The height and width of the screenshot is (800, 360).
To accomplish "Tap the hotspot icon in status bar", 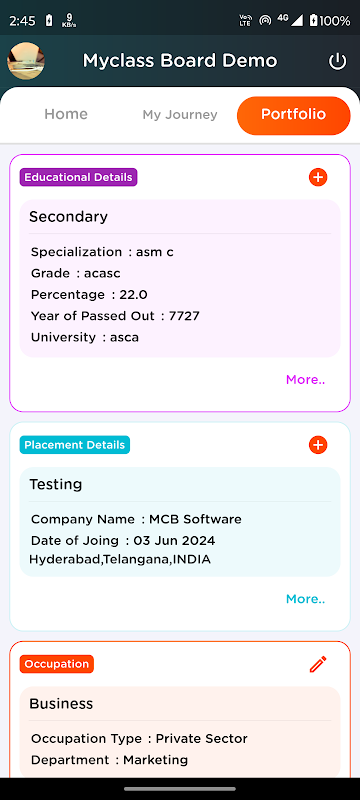I will 265,20.
